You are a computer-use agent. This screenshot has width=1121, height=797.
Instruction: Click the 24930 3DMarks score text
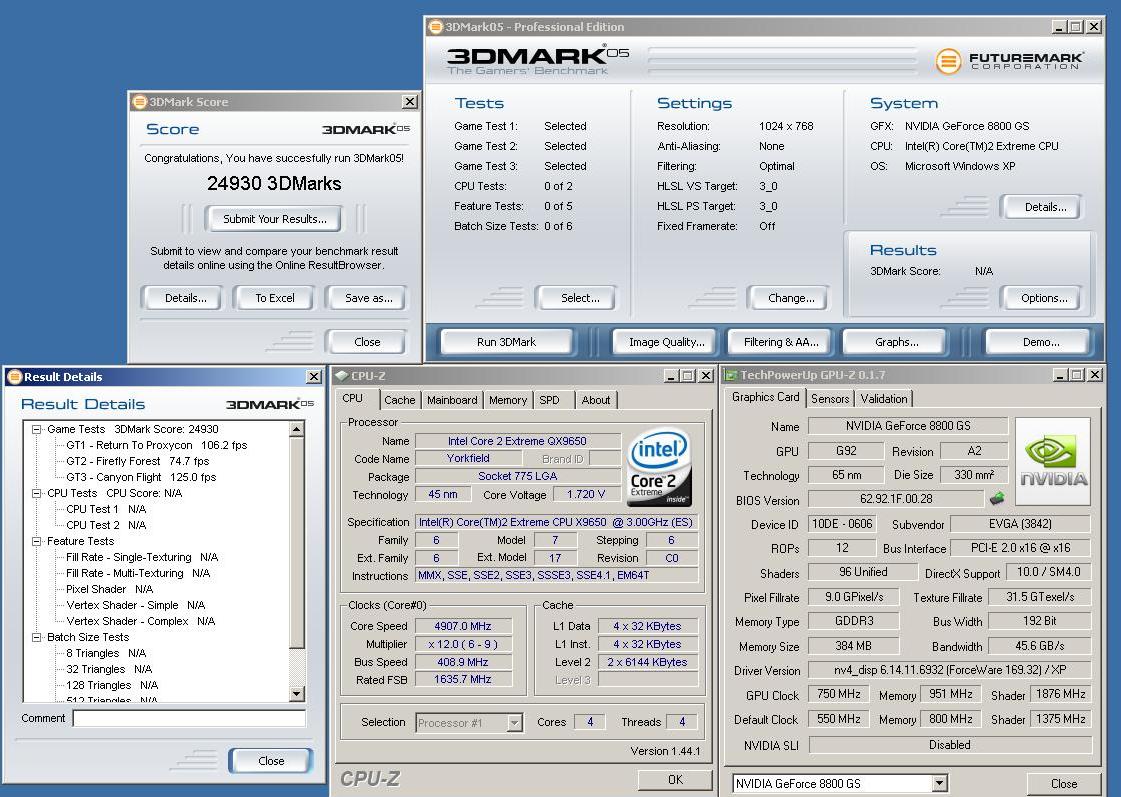pyautogui.click(x=274, y=184)
